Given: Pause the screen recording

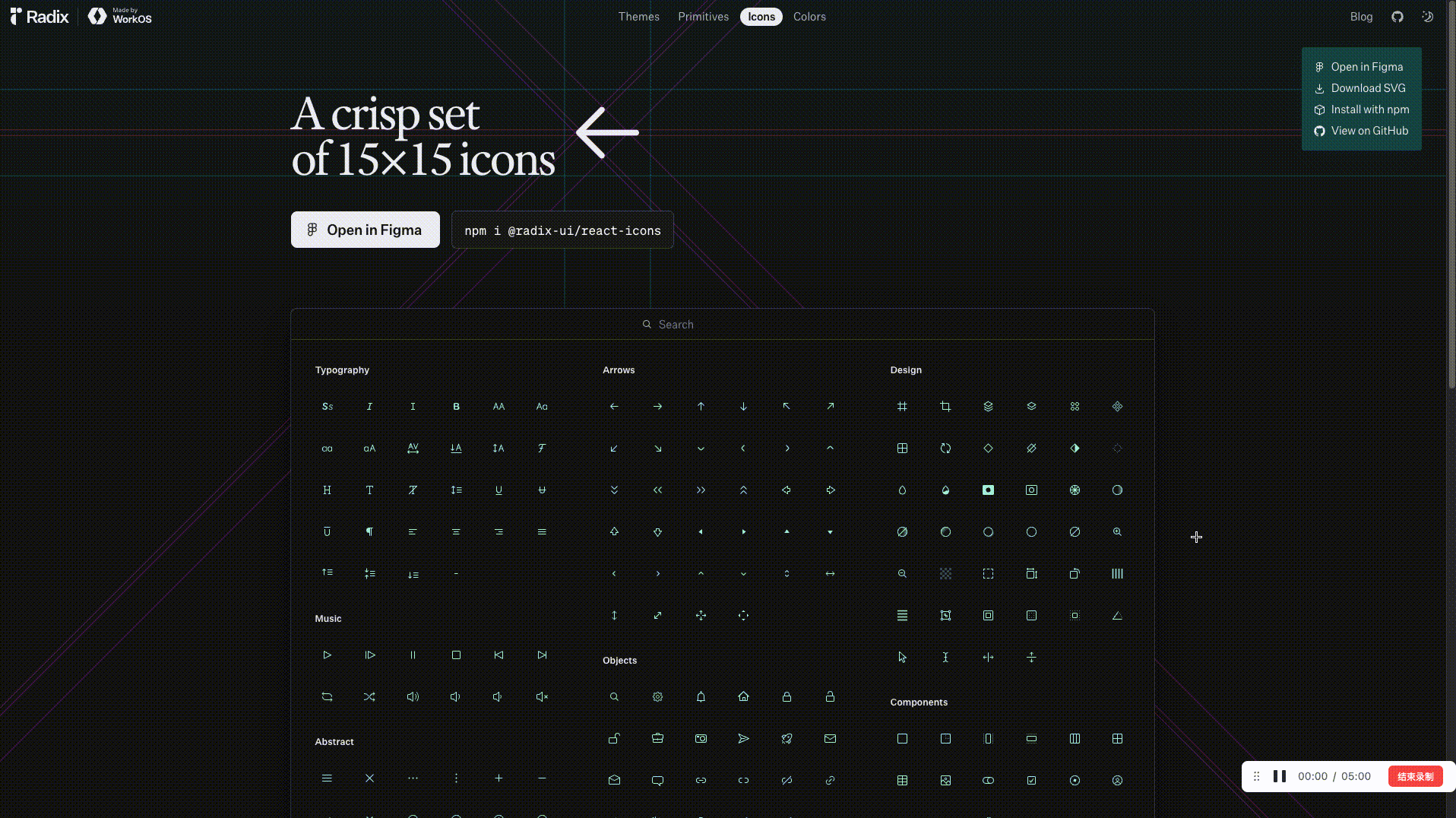Looking at the screenshot, I should (1280, 776).
